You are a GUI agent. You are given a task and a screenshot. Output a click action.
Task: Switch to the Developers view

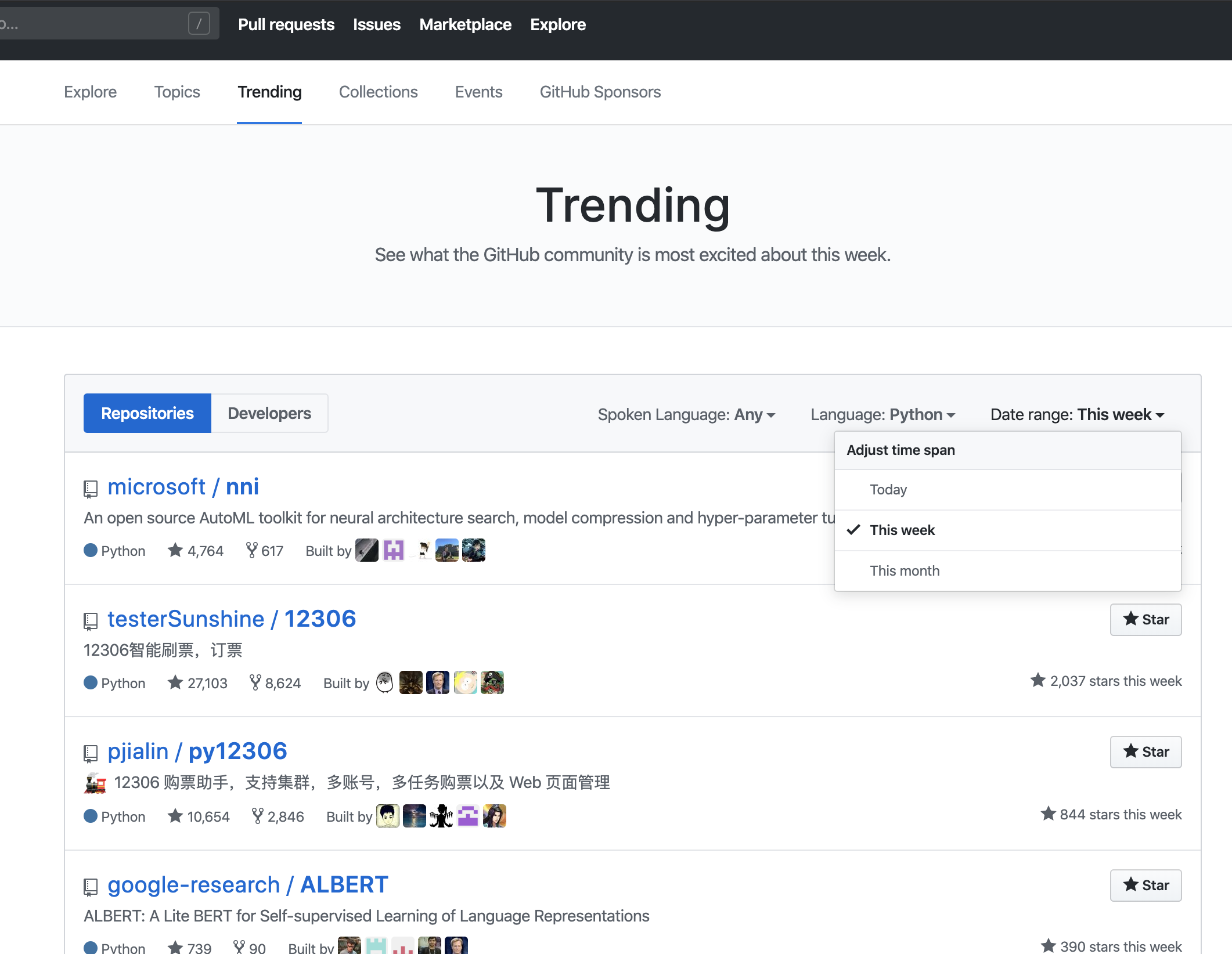(x=269, y=413)
